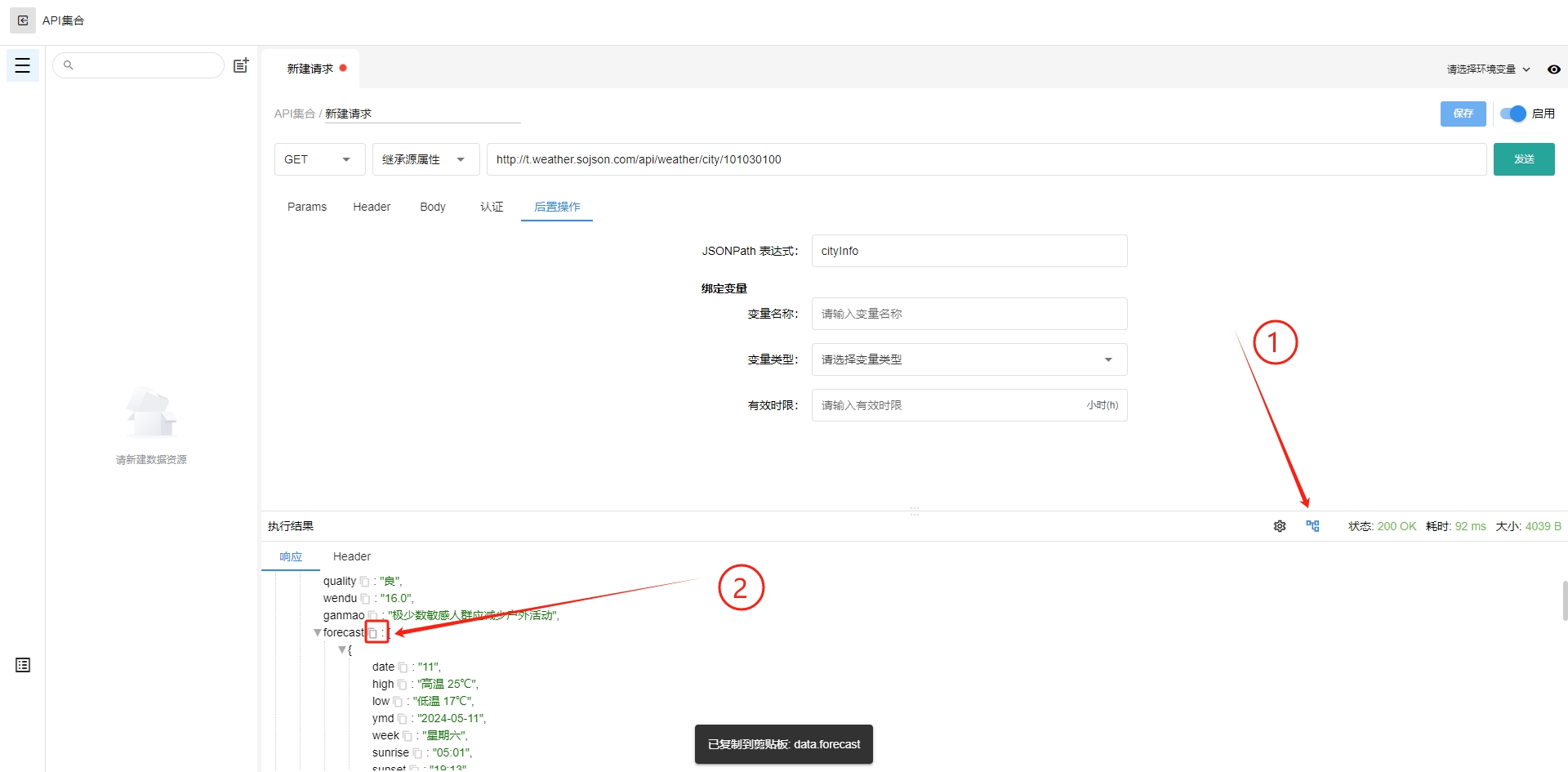Open the 请选择环境变量 dropdown
The height and width of the screenshot is (772, 1568).
[1488, 69]
